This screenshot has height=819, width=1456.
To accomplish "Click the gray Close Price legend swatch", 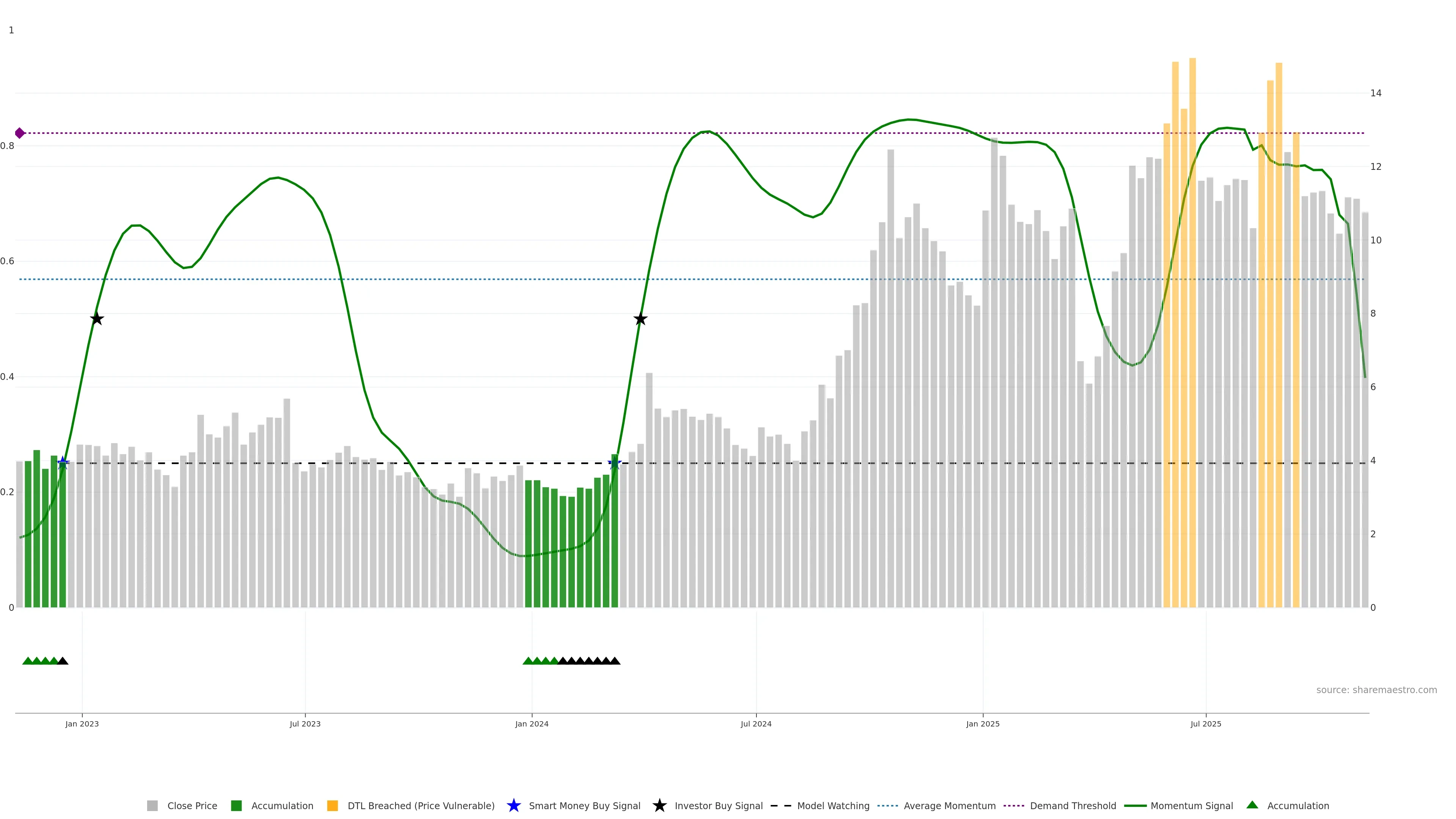I will 152,805.
